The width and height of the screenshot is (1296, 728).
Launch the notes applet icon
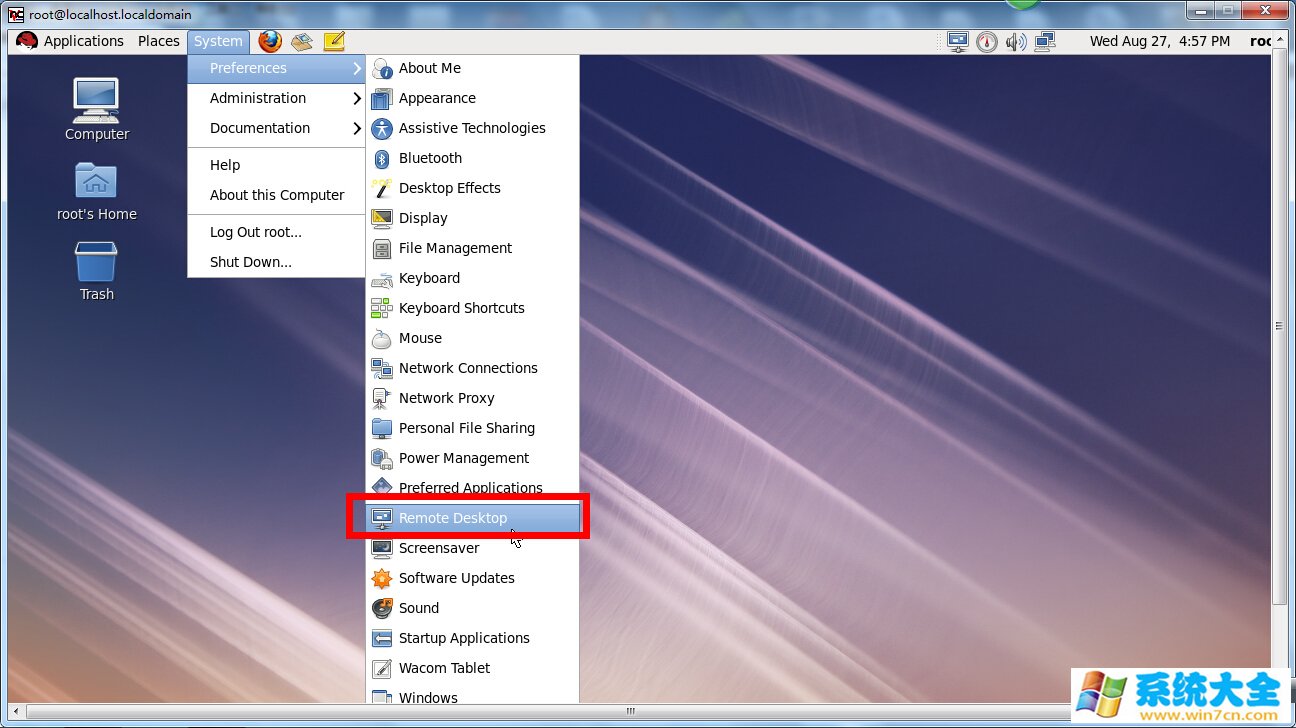334,41
